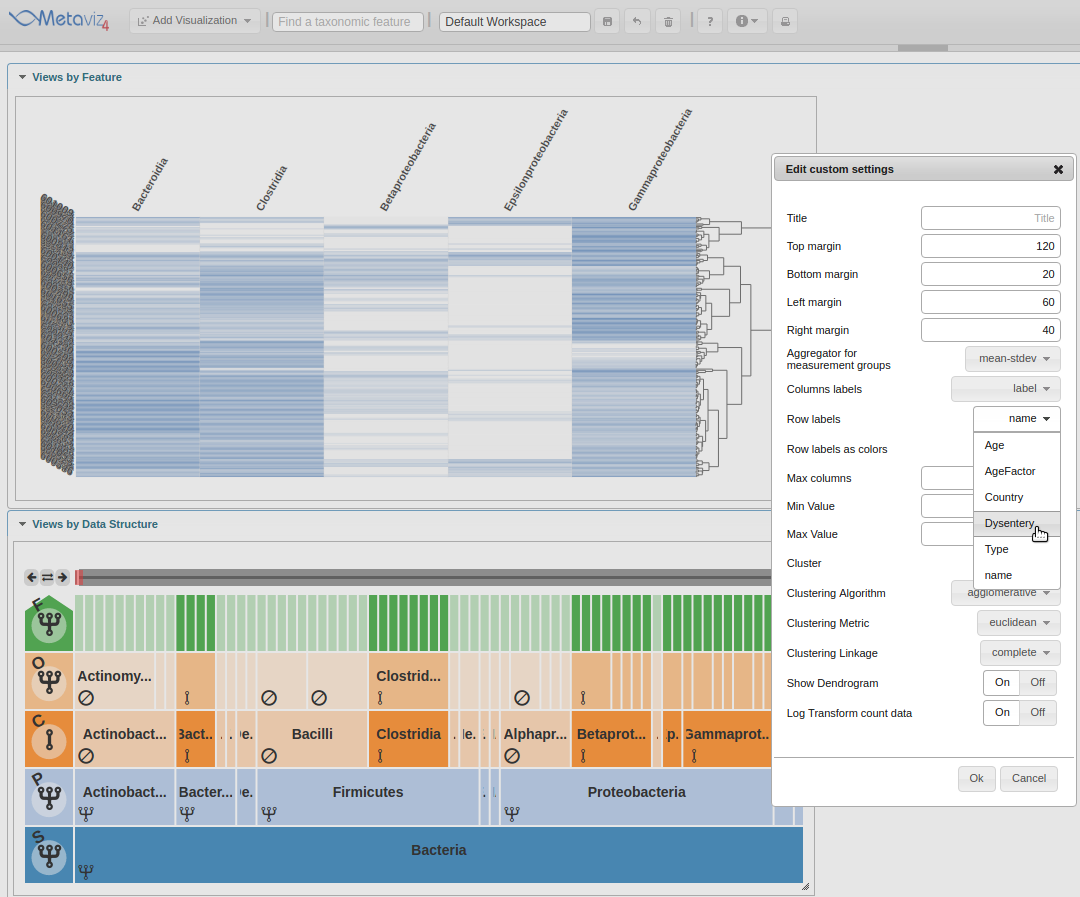The image size is (1080, 897).
Task: Click the Bottom margin field
Action: (x=990, y=274)
